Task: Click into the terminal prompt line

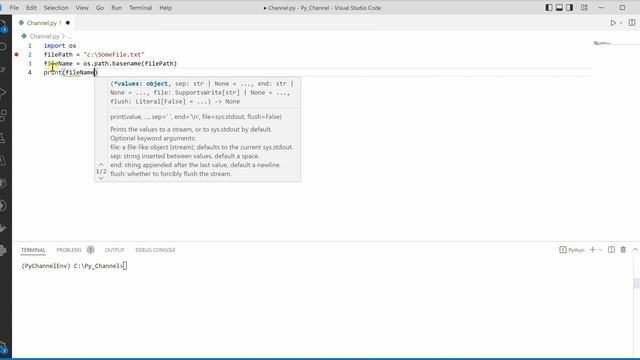Action: tap(74, 266)
